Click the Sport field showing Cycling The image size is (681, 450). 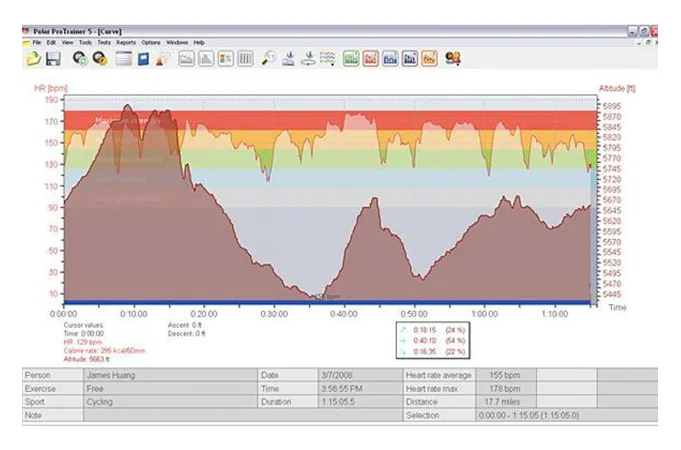[x=158, y=402]
